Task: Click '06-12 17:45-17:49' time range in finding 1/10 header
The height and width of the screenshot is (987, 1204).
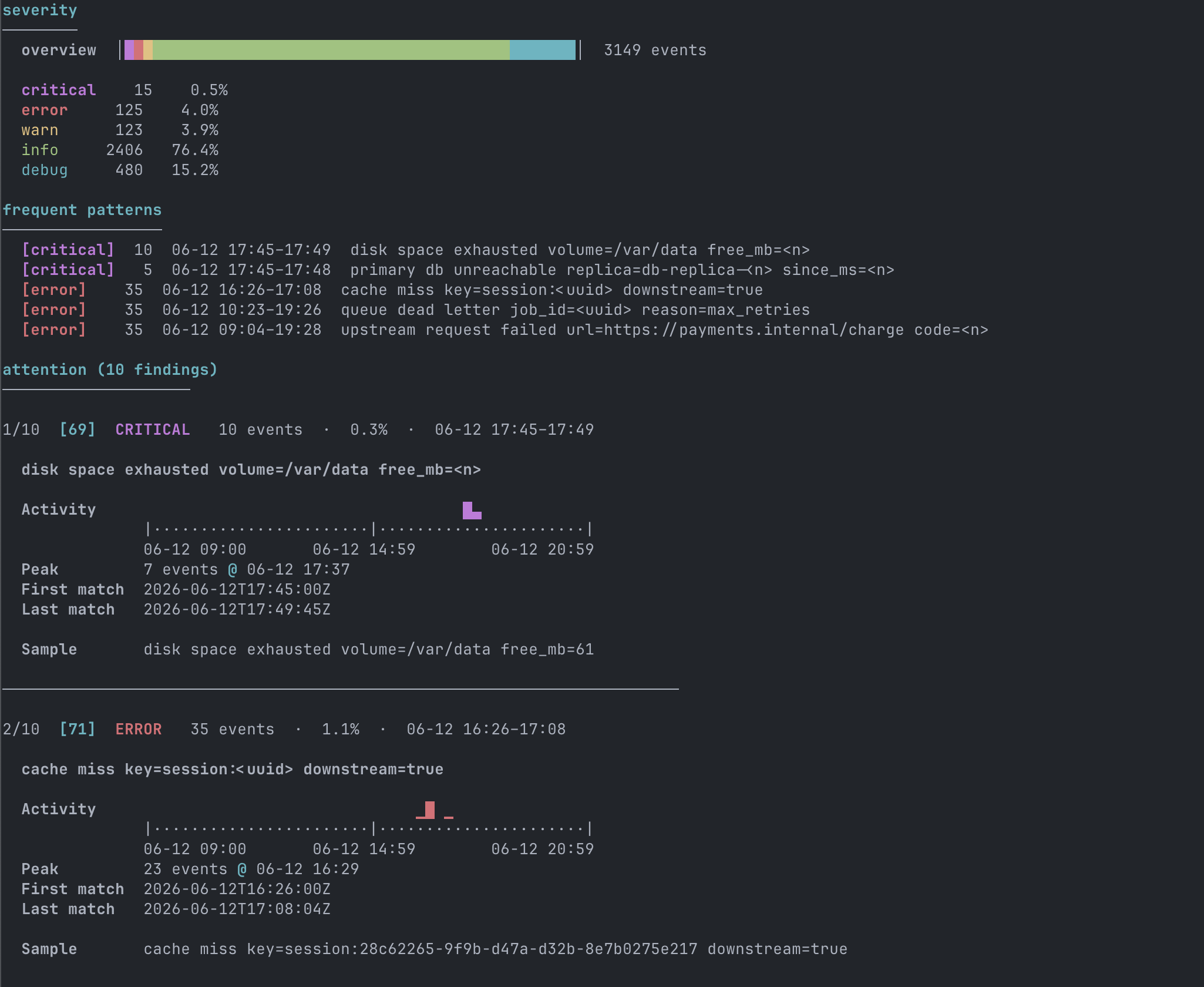Action: pos(514,429)
